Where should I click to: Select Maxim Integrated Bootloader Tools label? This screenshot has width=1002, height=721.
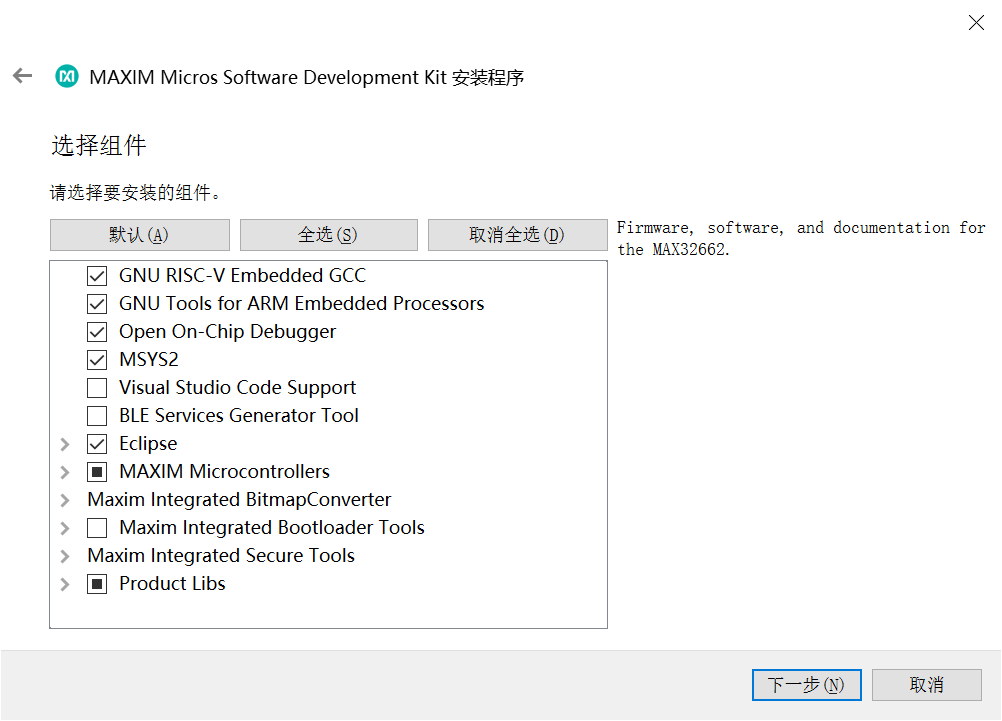tap(272, 527)
